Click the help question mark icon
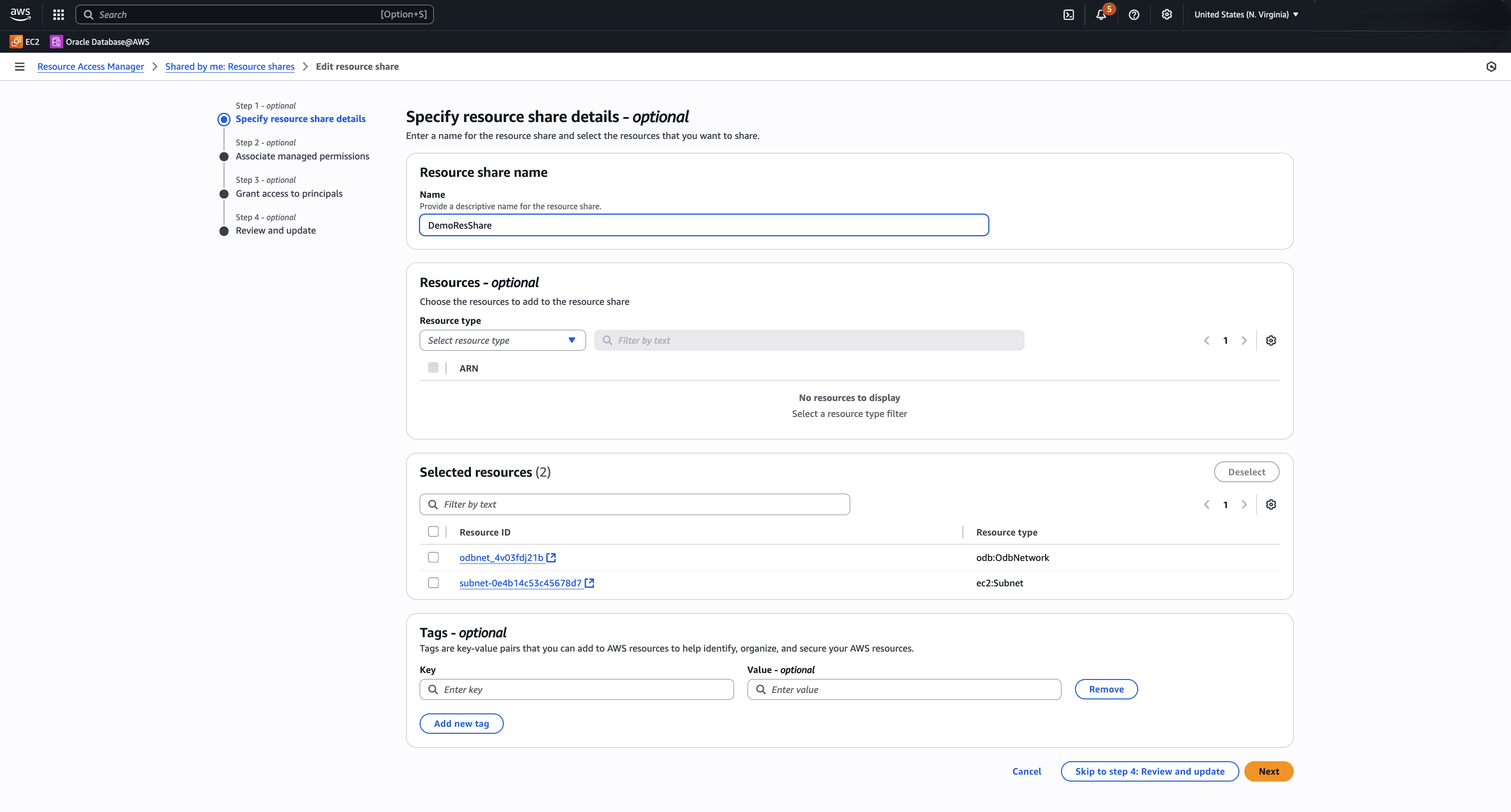 click(1134, 14)
